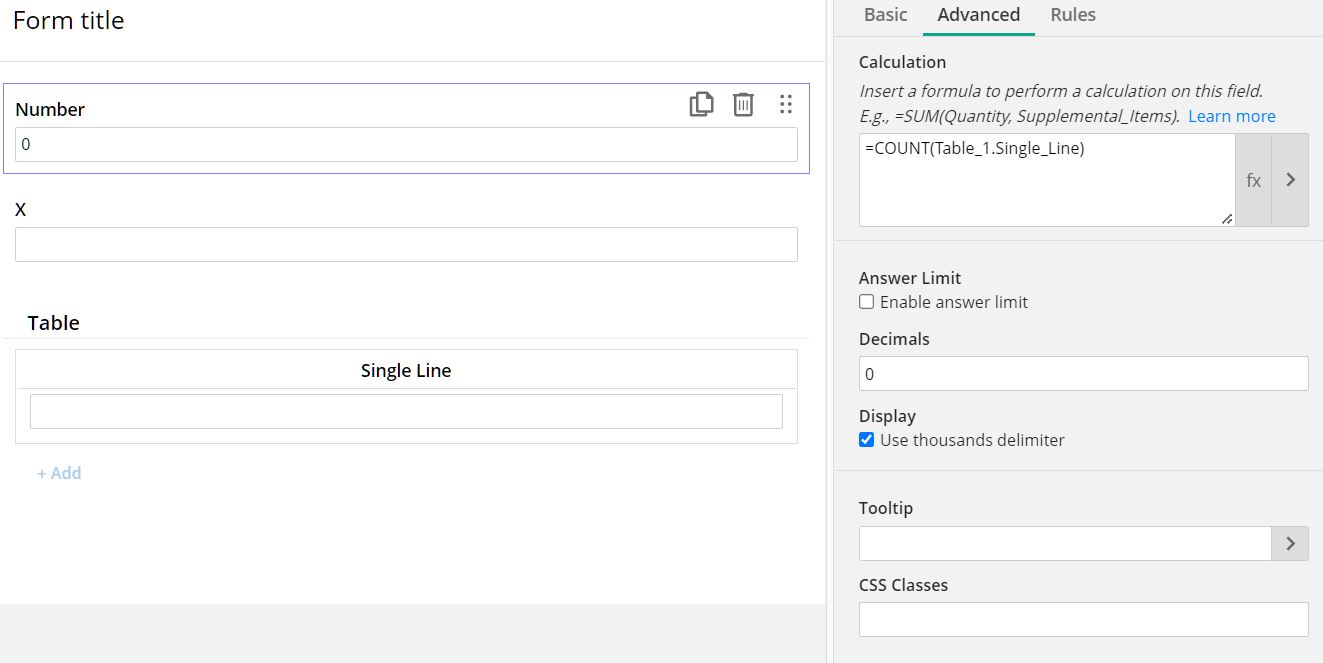
Task: Click the CSS Classes input field
Action: click(1083, 620)
